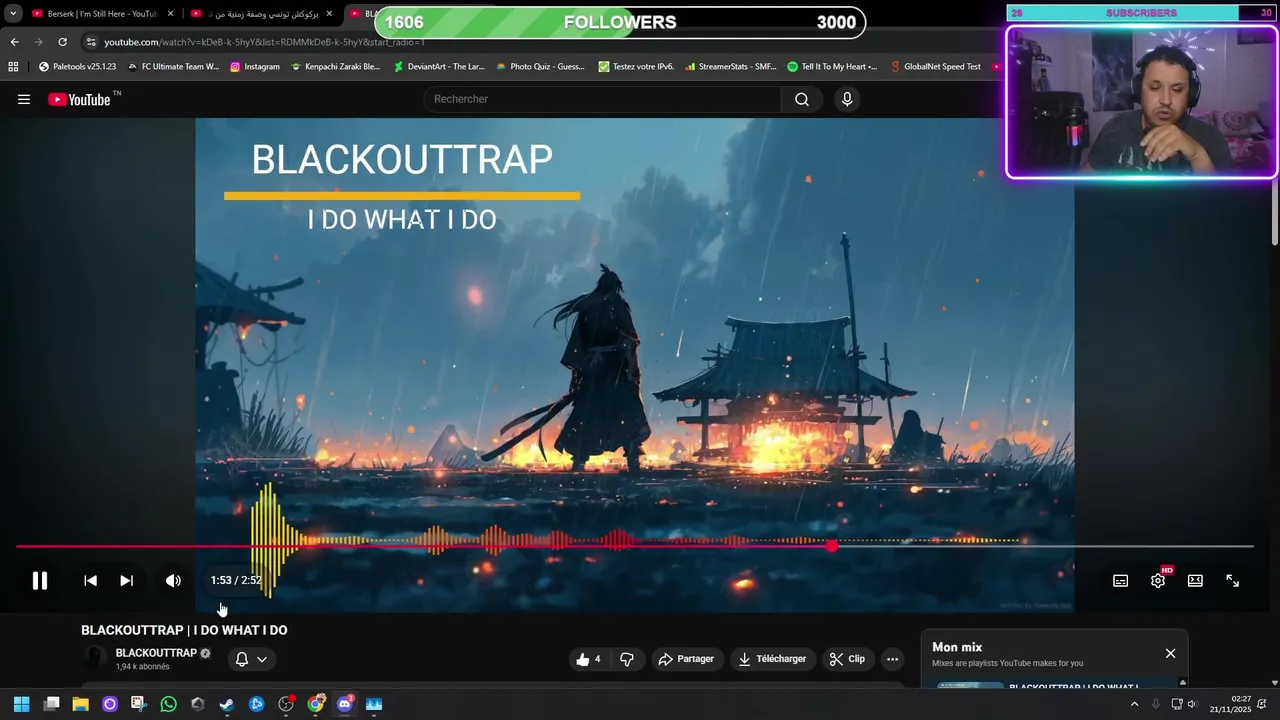Skip to the next video in mix

point(127,581)
